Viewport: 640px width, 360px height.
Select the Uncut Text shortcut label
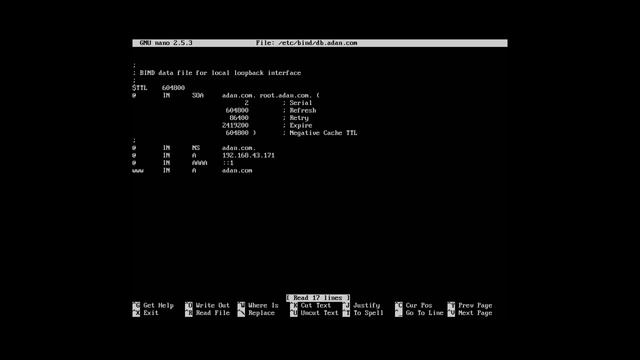click(x=320, y=313)
